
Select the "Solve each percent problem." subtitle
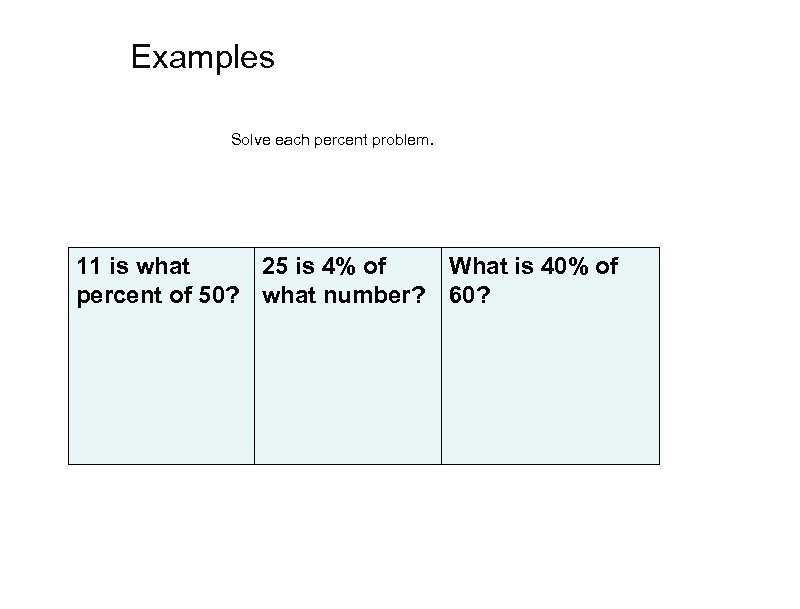pos(332,141)
